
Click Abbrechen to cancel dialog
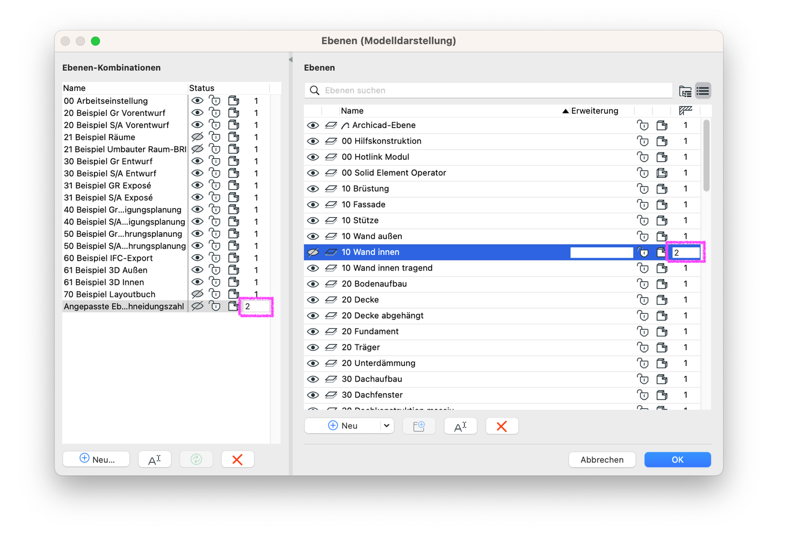click(x=602, y=460)
